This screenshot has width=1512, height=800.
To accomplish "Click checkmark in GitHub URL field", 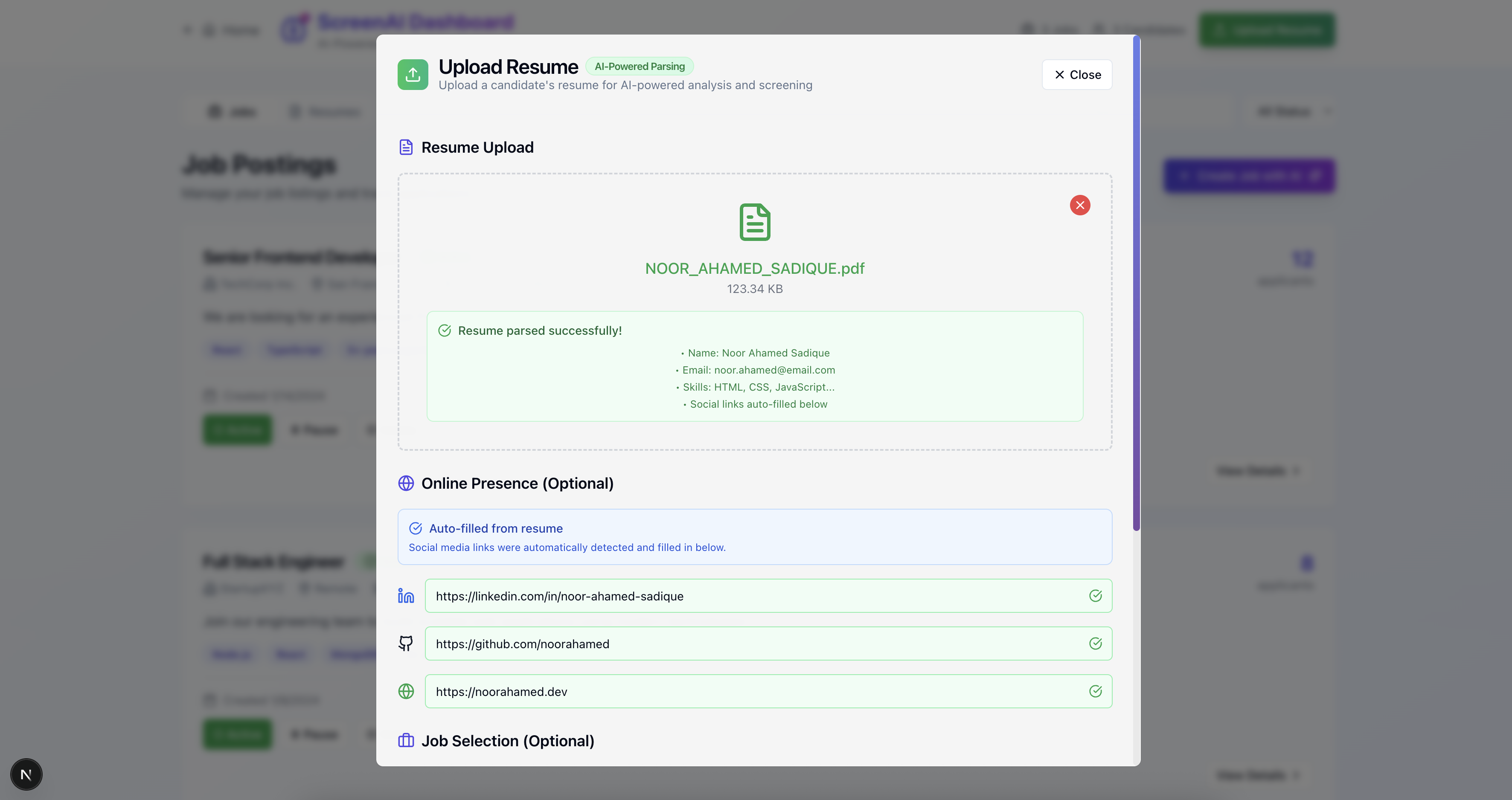I will [x=1095, y=643].
